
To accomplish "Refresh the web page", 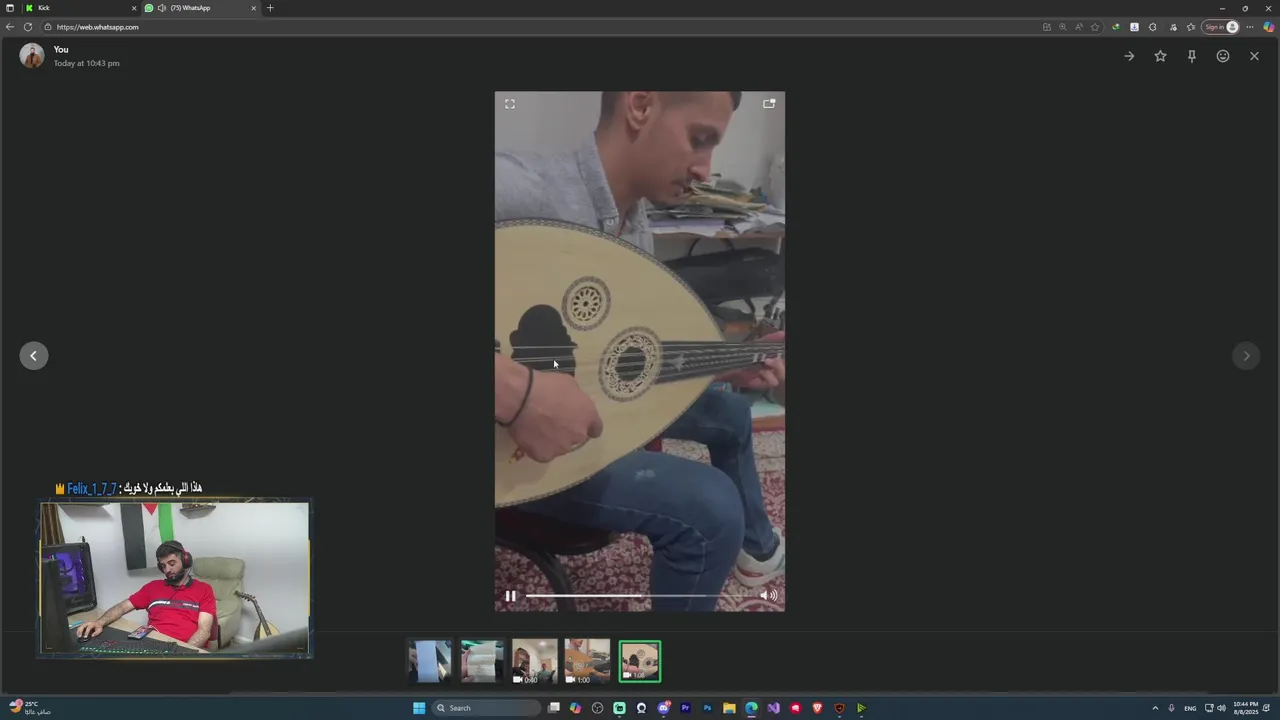I will [28, 27].
